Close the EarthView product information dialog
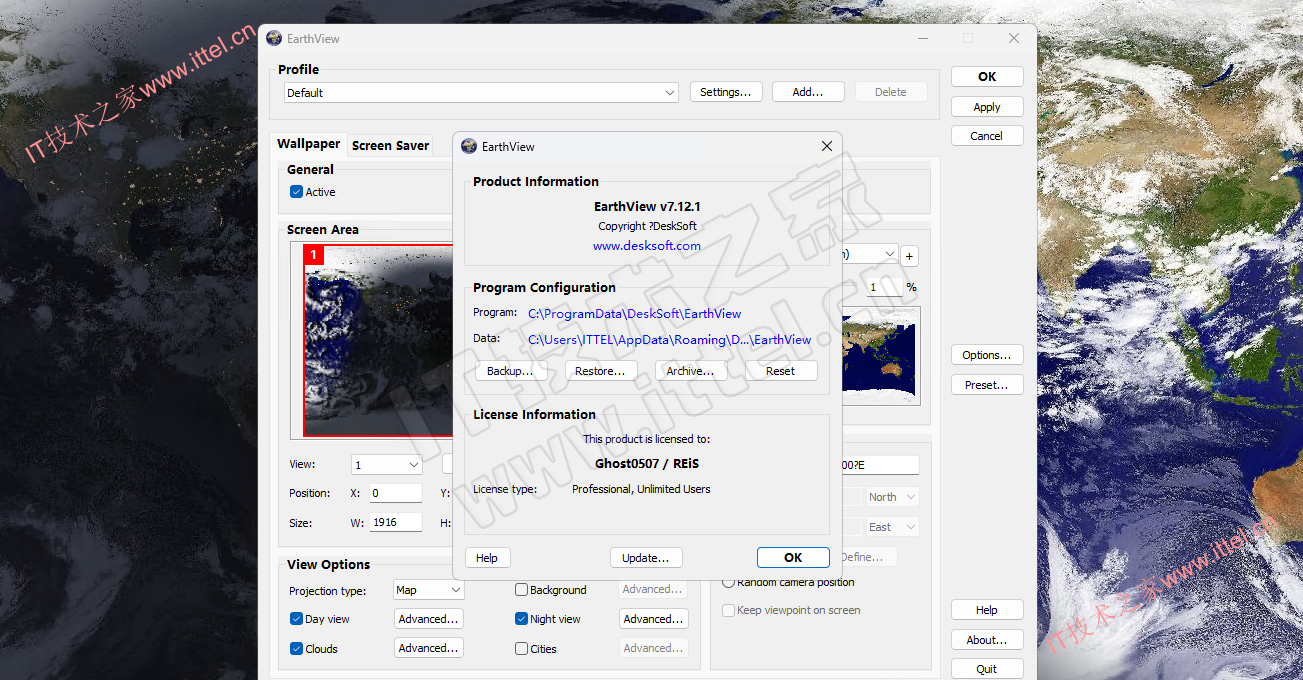The height and width of the screenshot is (680, 1303). click(827, 146)
